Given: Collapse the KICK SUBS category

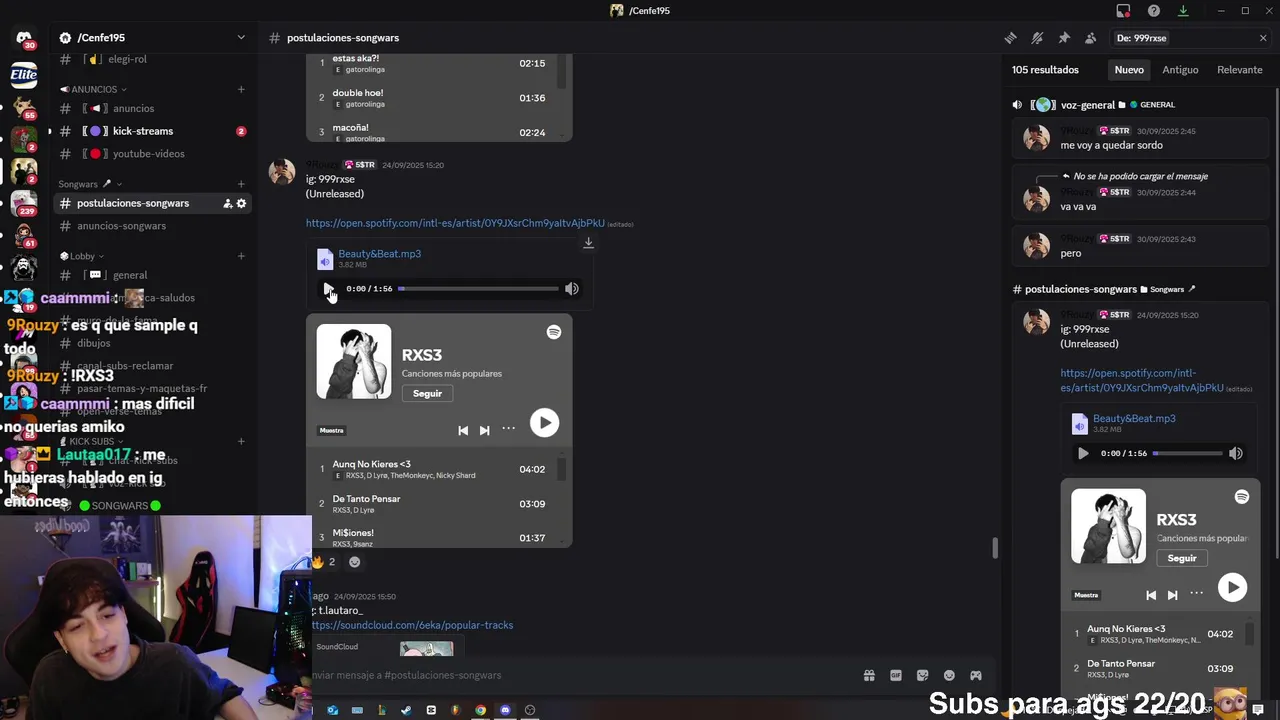Looking at the screenshot, I should (90, 441).
